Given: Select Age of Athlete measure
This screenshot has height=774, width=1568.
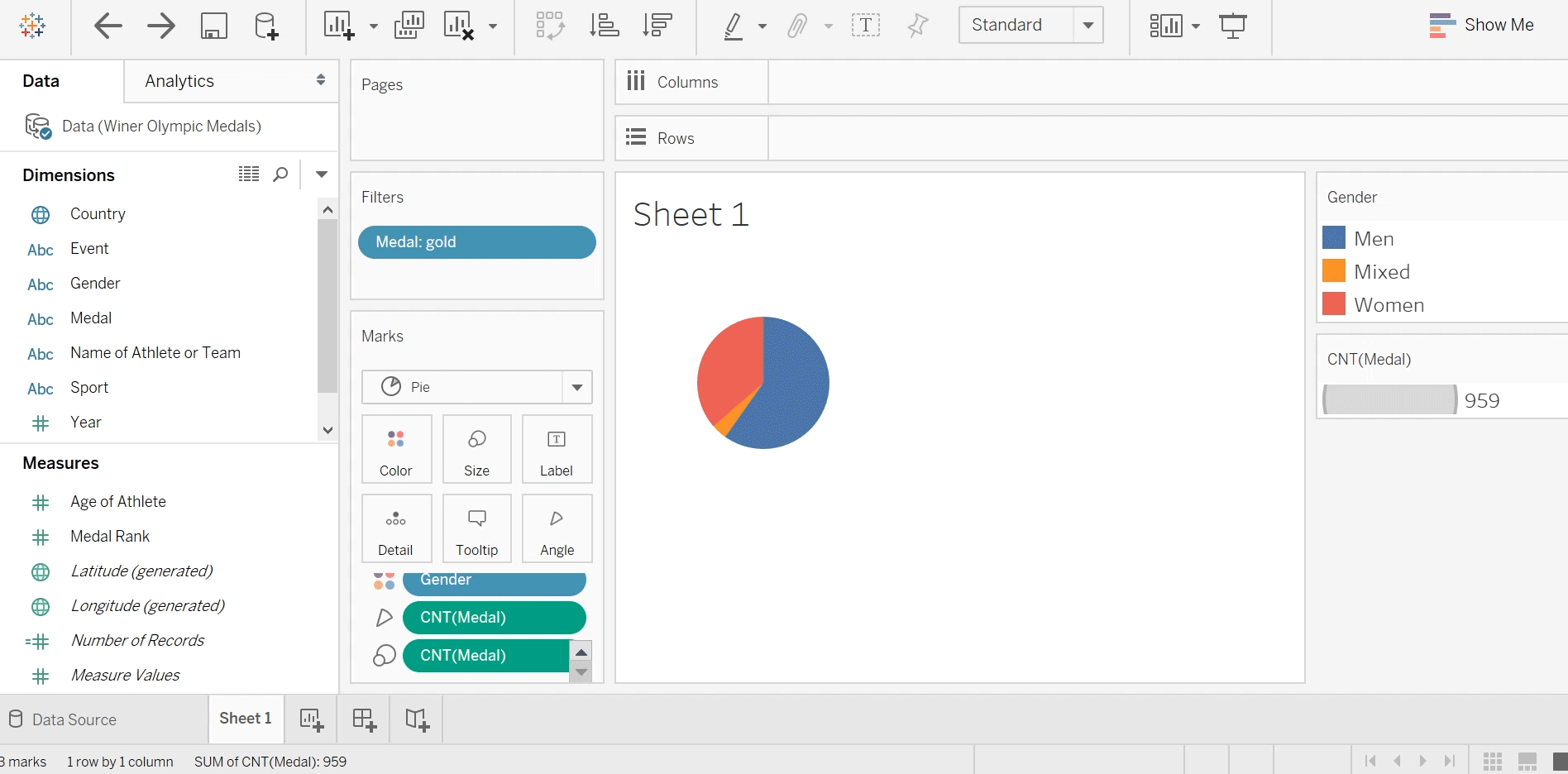Looking at the screenshot, I should click(x=118, y=502).
